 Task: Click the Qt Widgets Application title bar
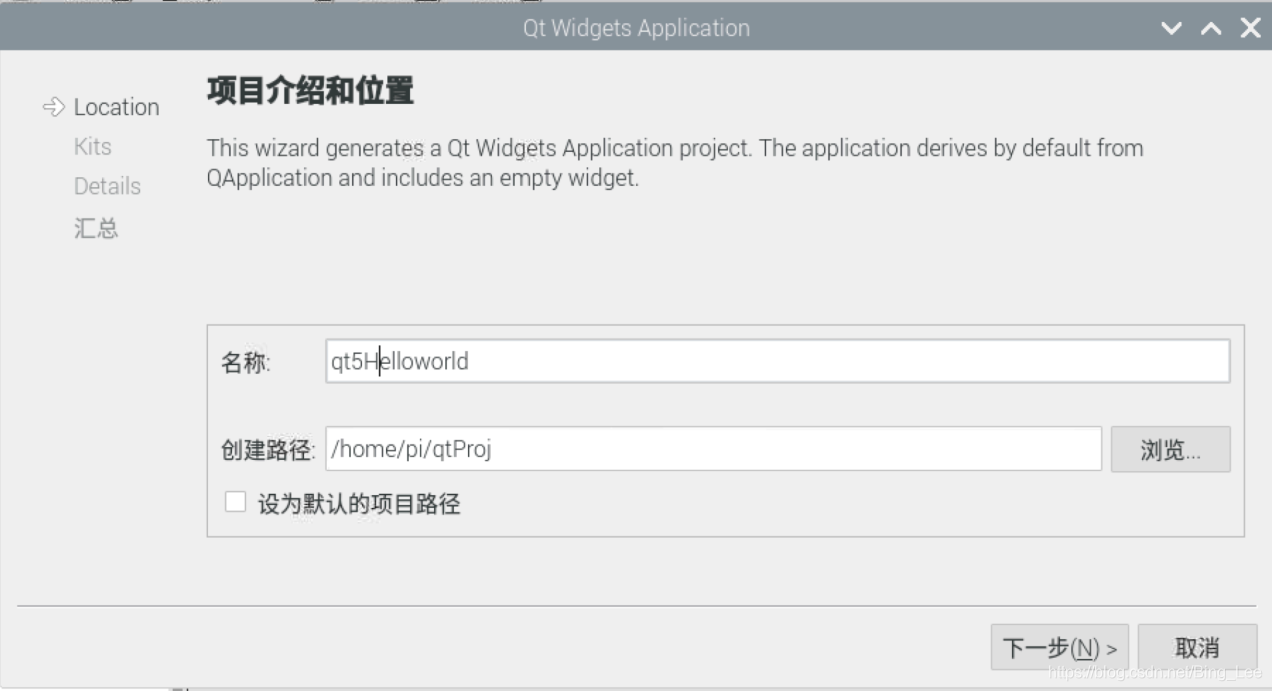pyautogui.click(x=636, y=28)
